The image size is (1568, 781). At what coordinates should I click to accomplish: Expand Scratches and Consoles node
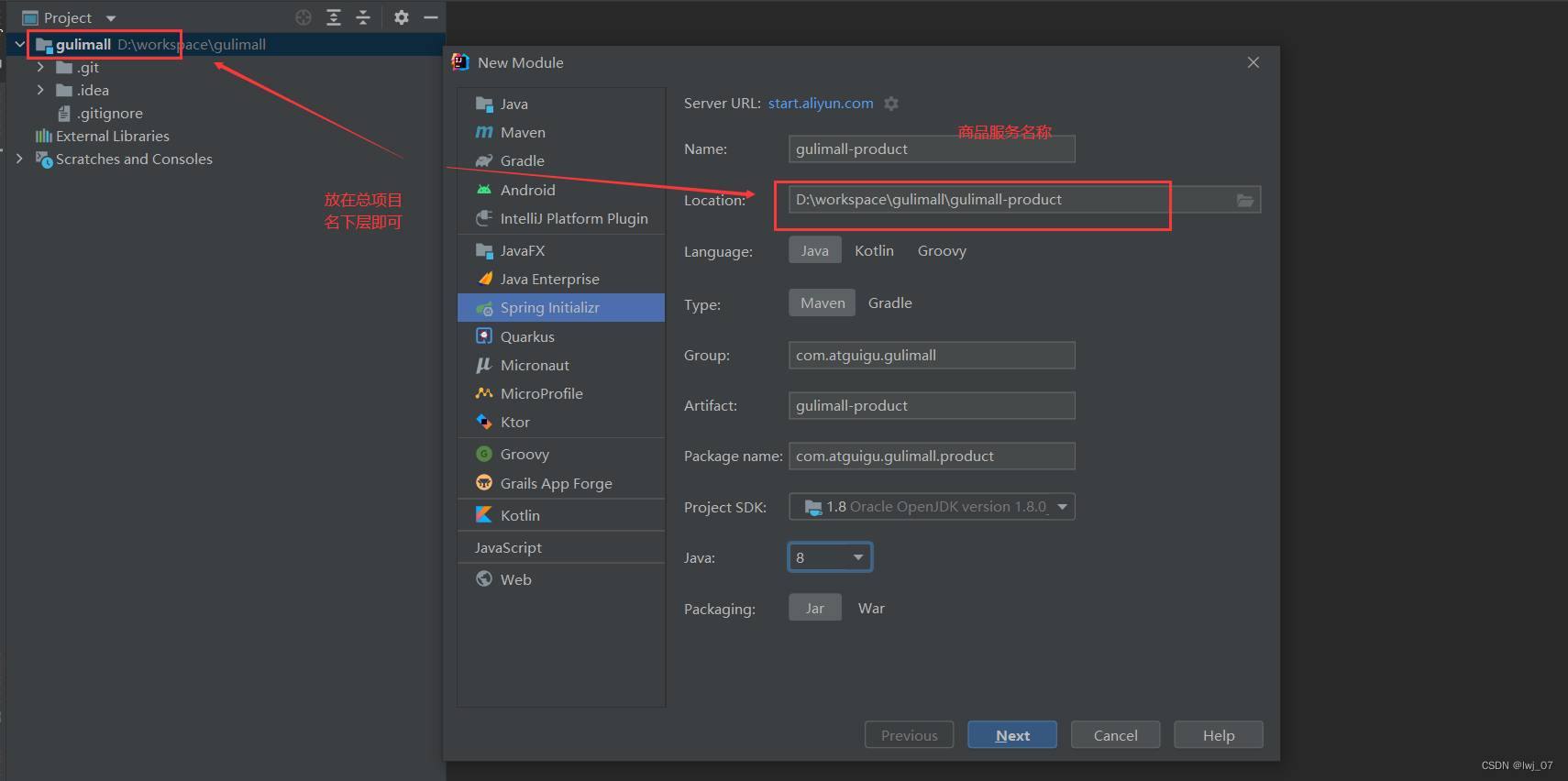[x=19, y=159]
